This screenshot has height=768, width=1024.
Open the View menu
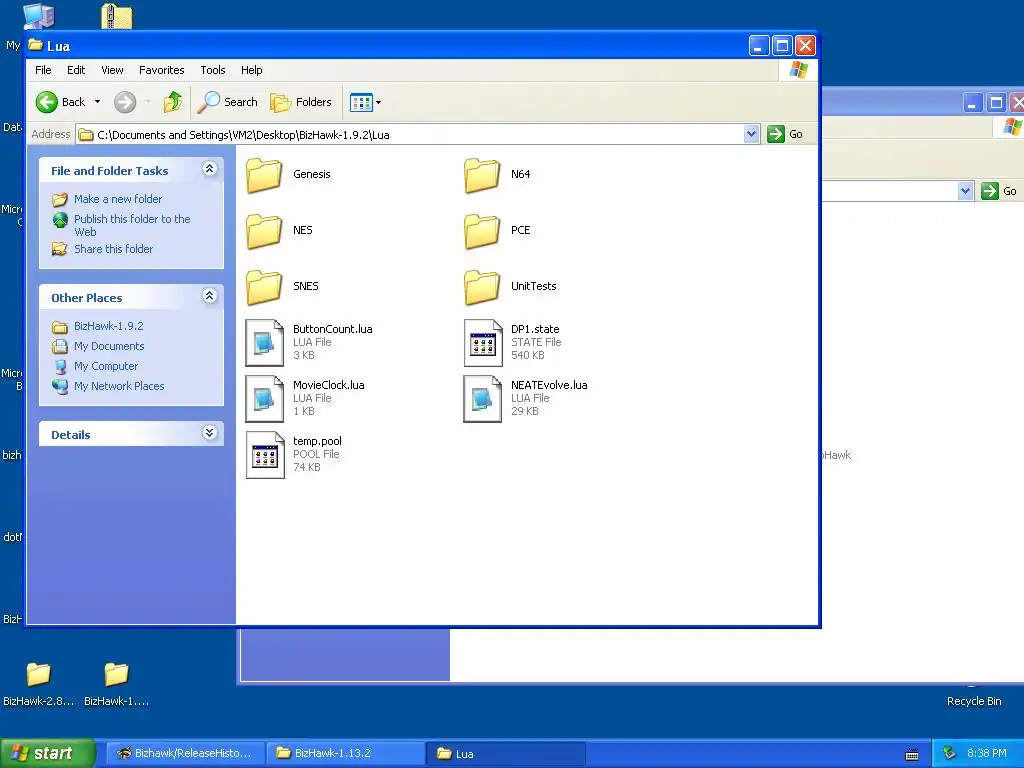(x=112, y=70)
